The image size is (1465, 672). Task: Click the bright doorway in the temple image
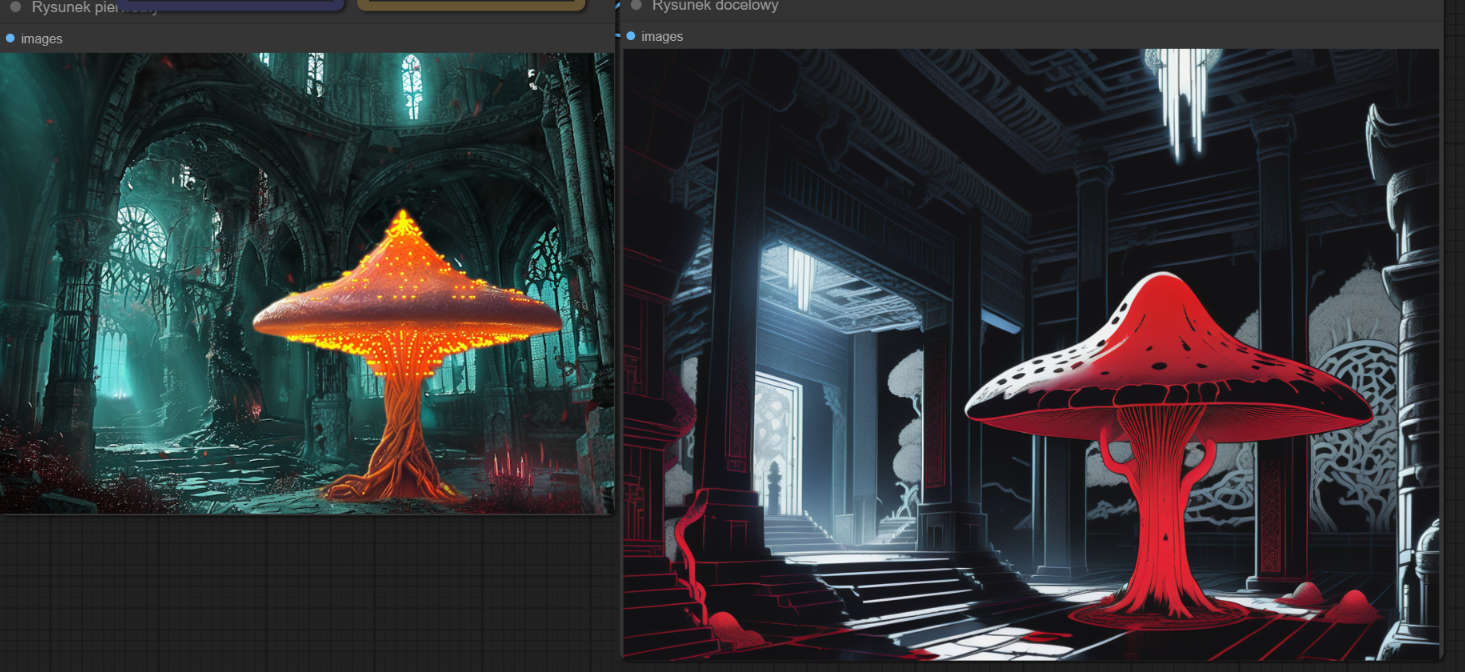(775, 440)
